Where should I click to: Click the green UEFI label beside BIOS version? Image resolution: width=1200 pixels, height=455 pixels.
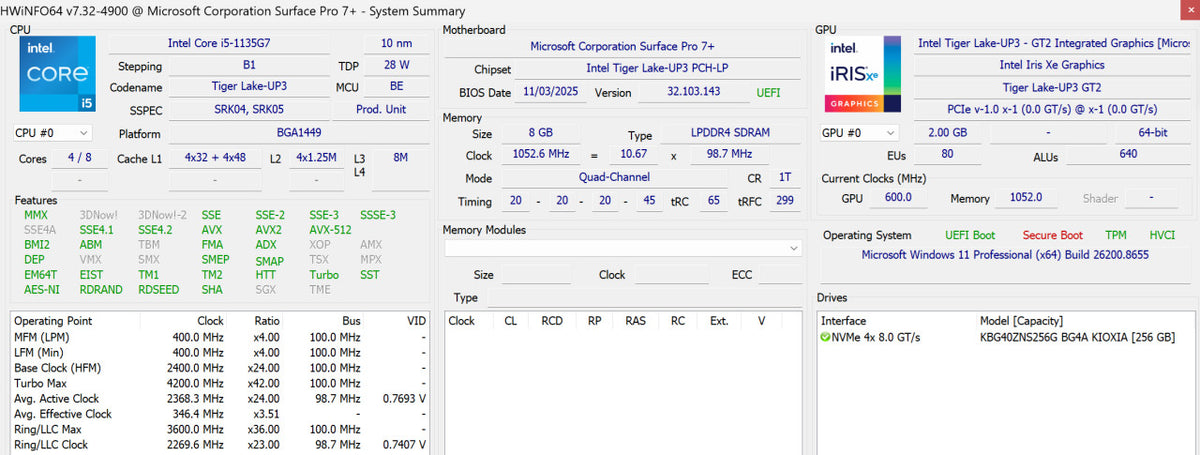(x=769, y=93)
